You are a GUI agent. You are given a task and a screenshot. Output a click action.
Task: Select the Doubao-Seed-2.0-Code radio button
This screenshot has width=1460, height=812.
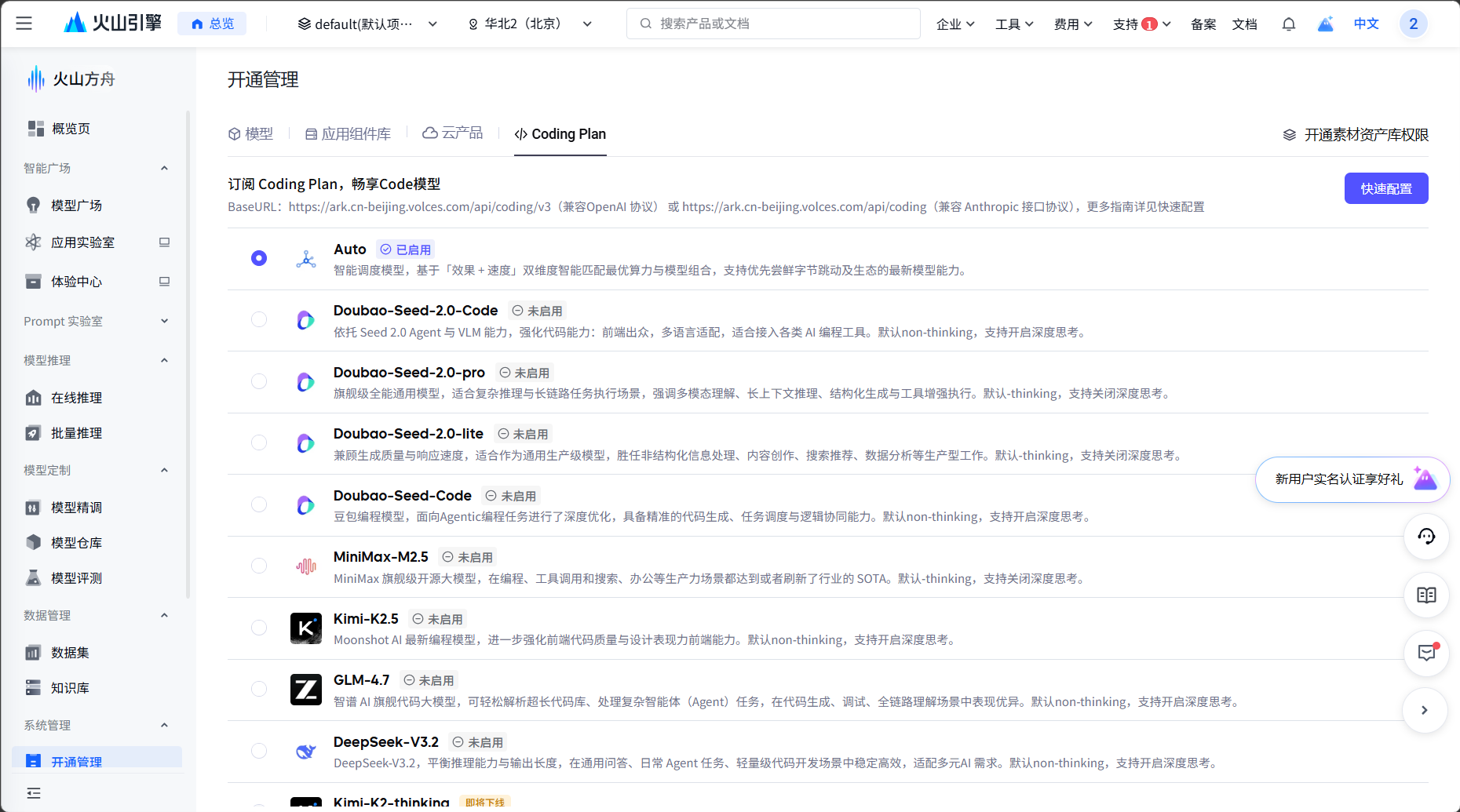[x=259, y=320]
